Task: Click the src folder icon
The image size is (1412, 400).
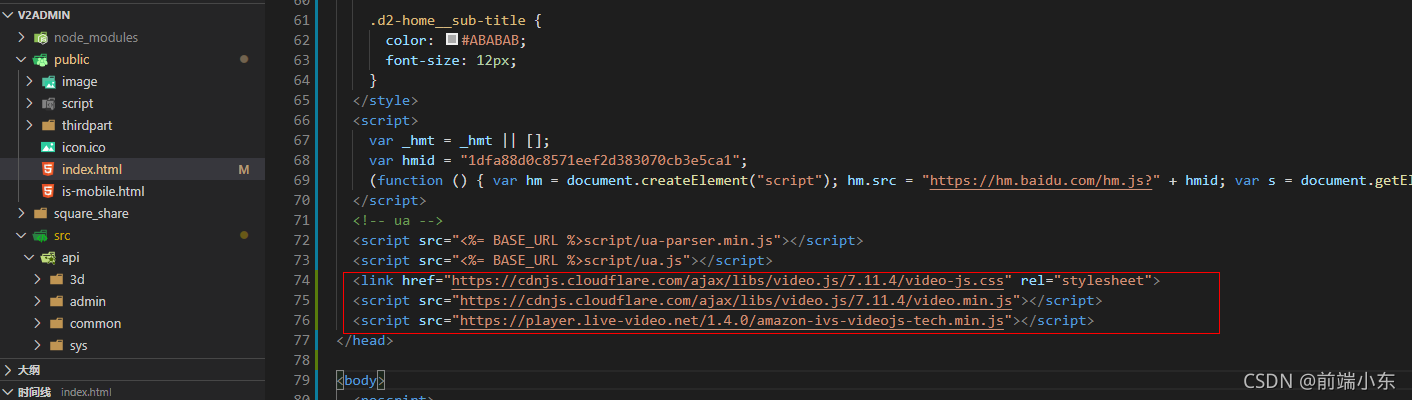Action: coord(41,235)
